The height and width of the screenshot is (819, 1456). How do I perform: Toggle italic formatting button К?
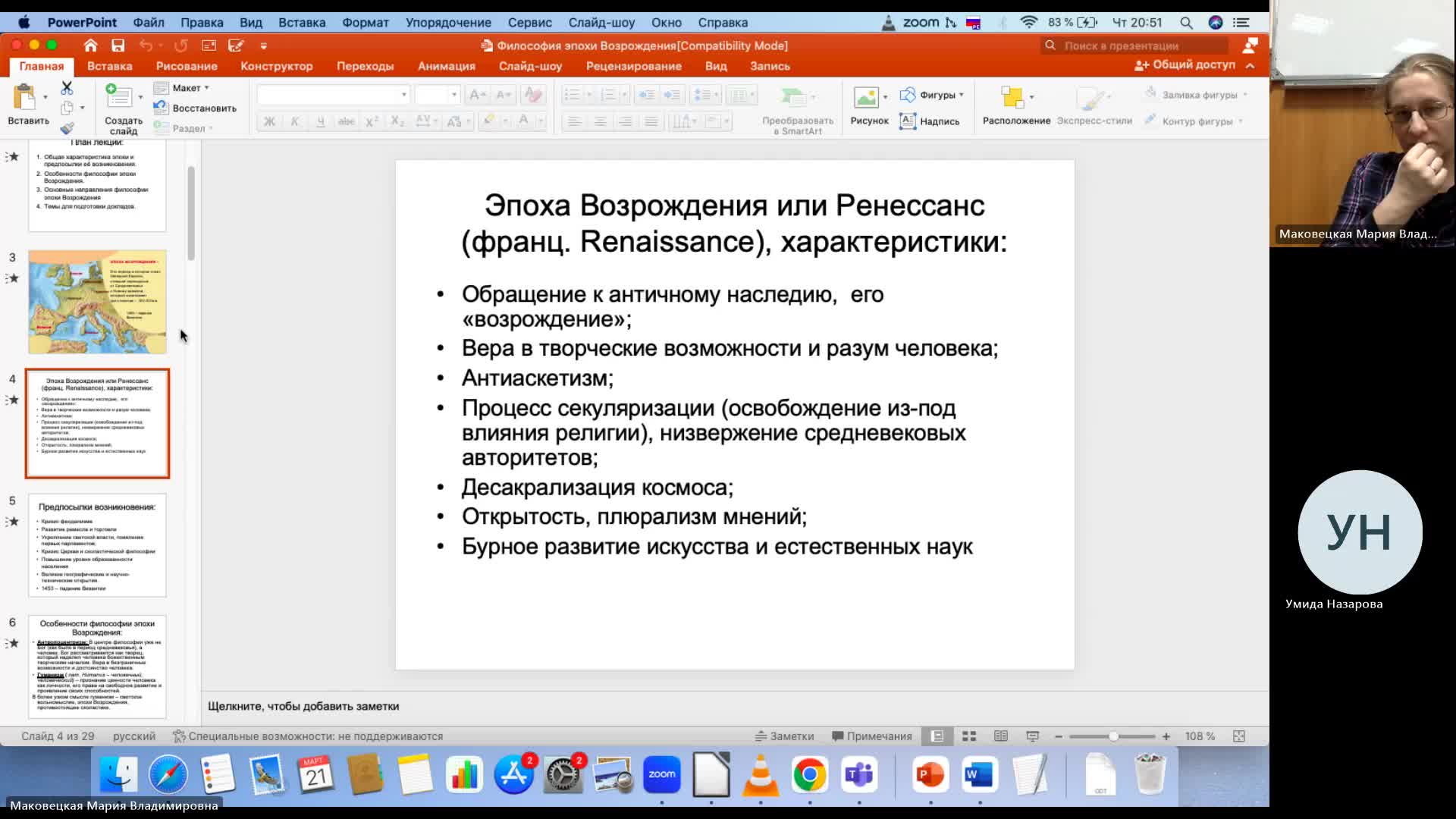(x=295, y=121)
